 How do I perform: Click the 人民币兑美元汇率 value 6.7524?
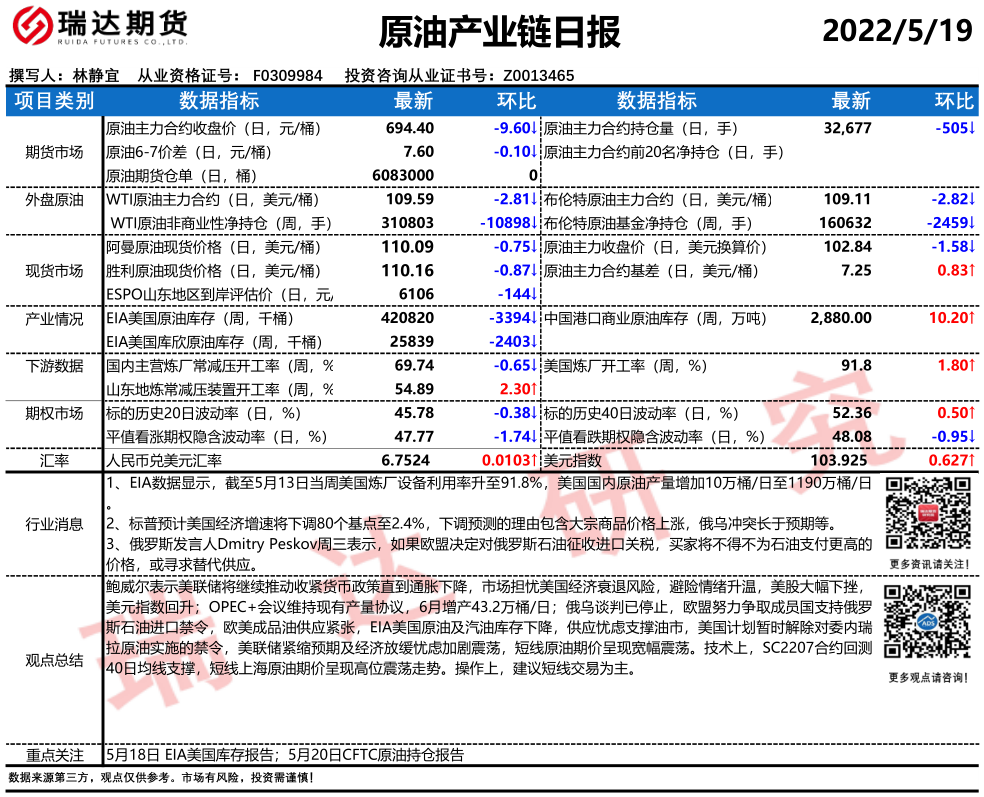tap(408, 461)
